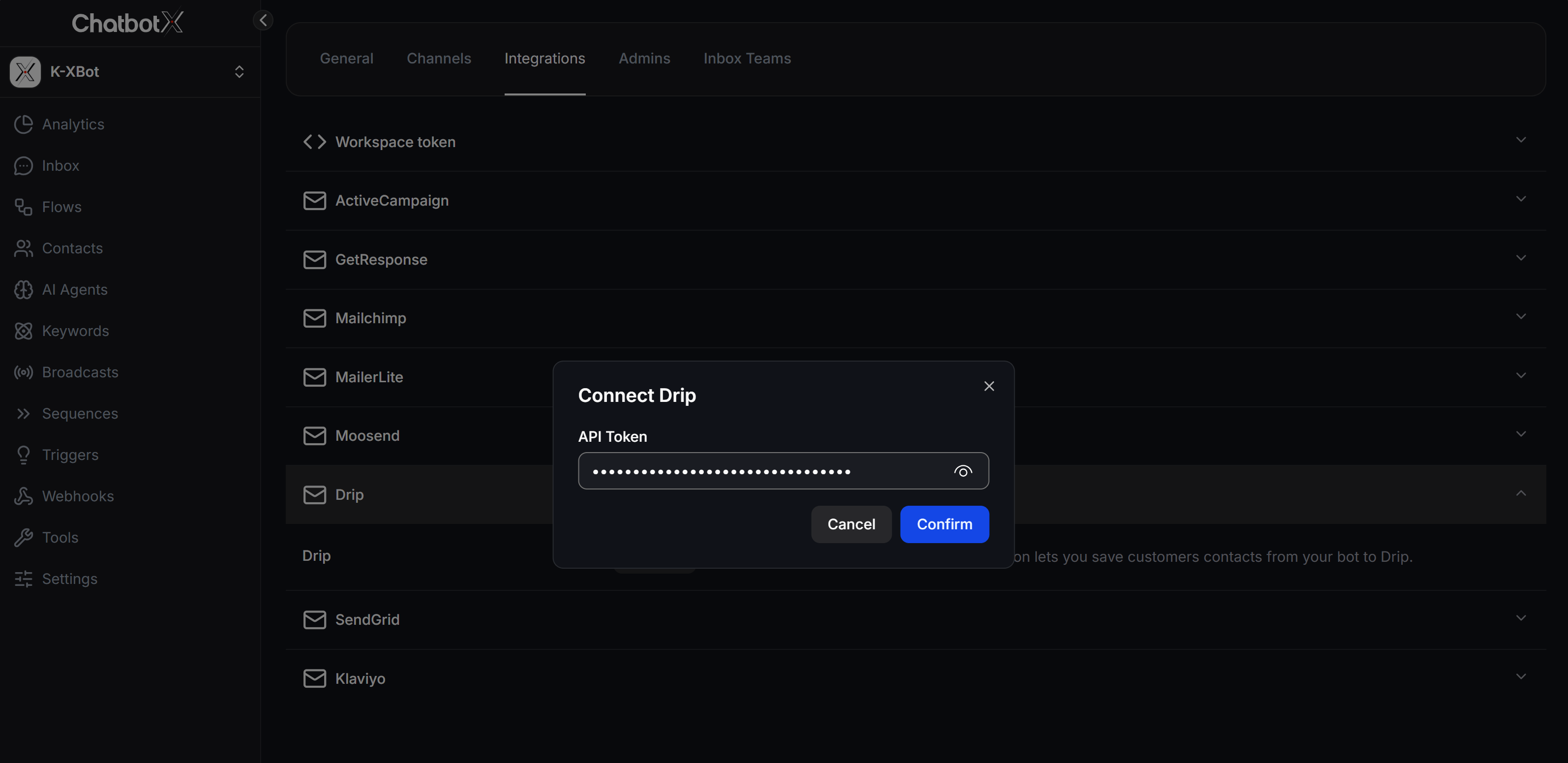Click the Klaviyo integration label

pos(361,679)
